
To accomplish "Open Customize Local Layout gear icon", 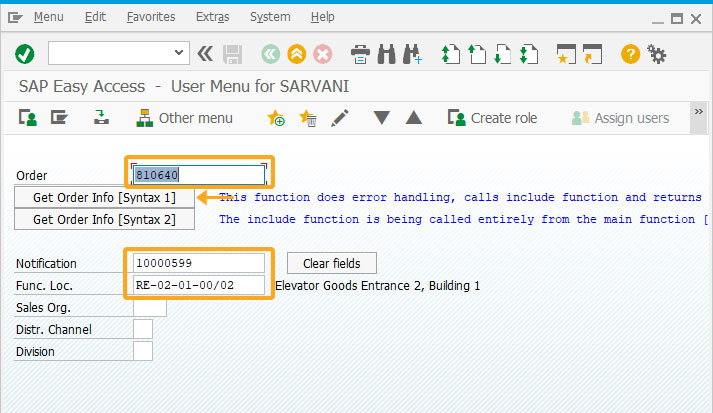I will click(x=657, y=54).
